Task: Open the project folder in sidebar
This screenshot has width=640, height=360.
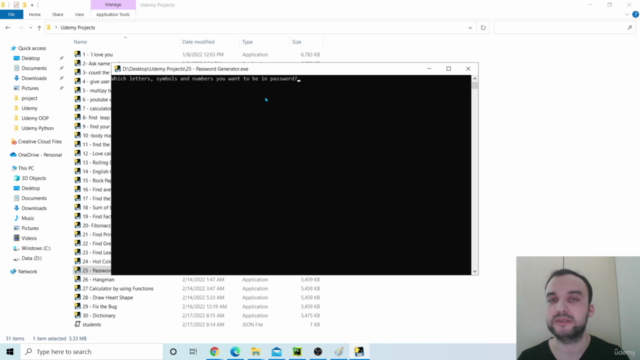Action: pos(29,98)
